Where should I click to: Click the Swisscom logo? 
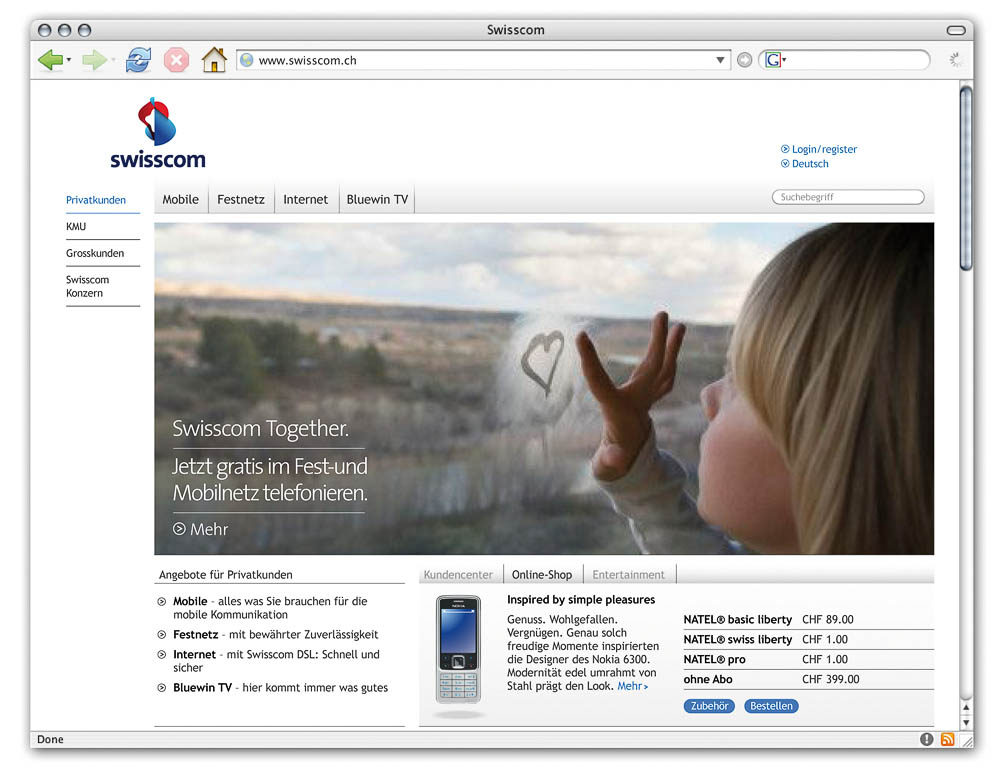pyautogui.click(x=158, y=133)
